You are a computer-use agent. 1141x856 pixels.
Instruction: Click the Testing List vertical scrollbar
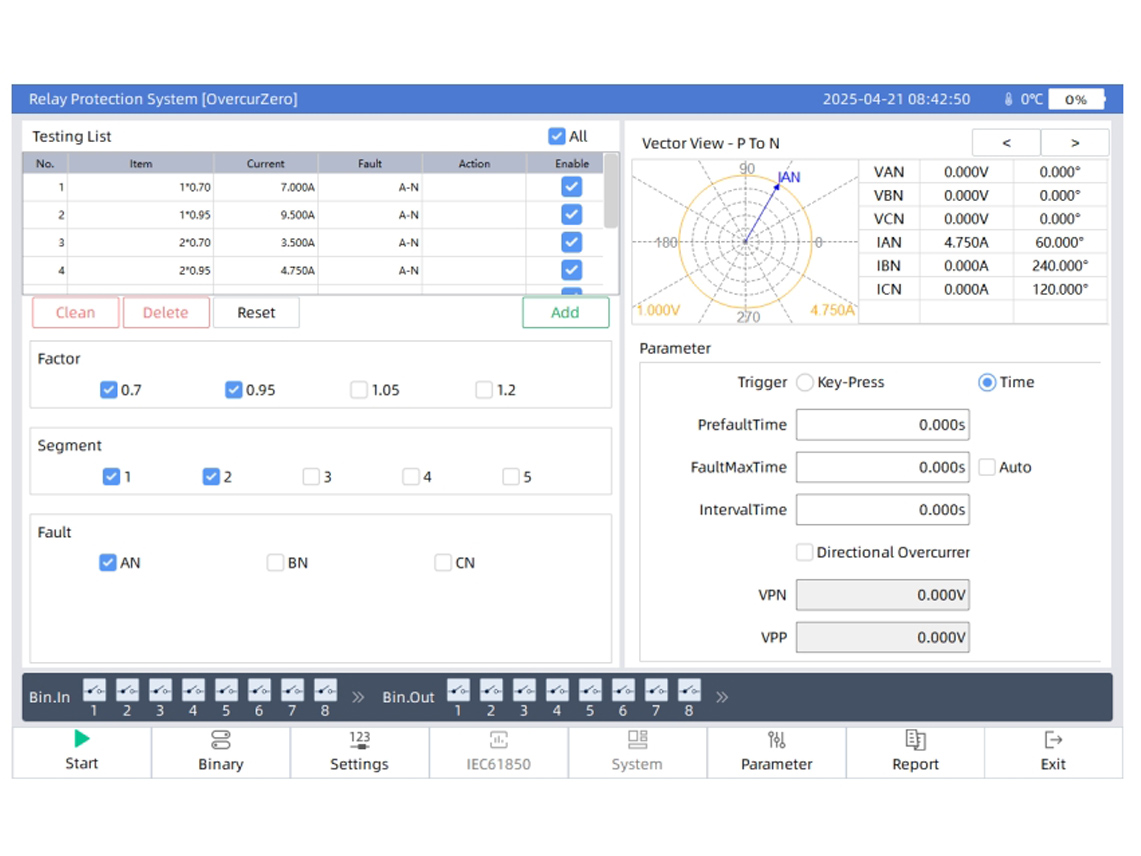coord(611,191)
